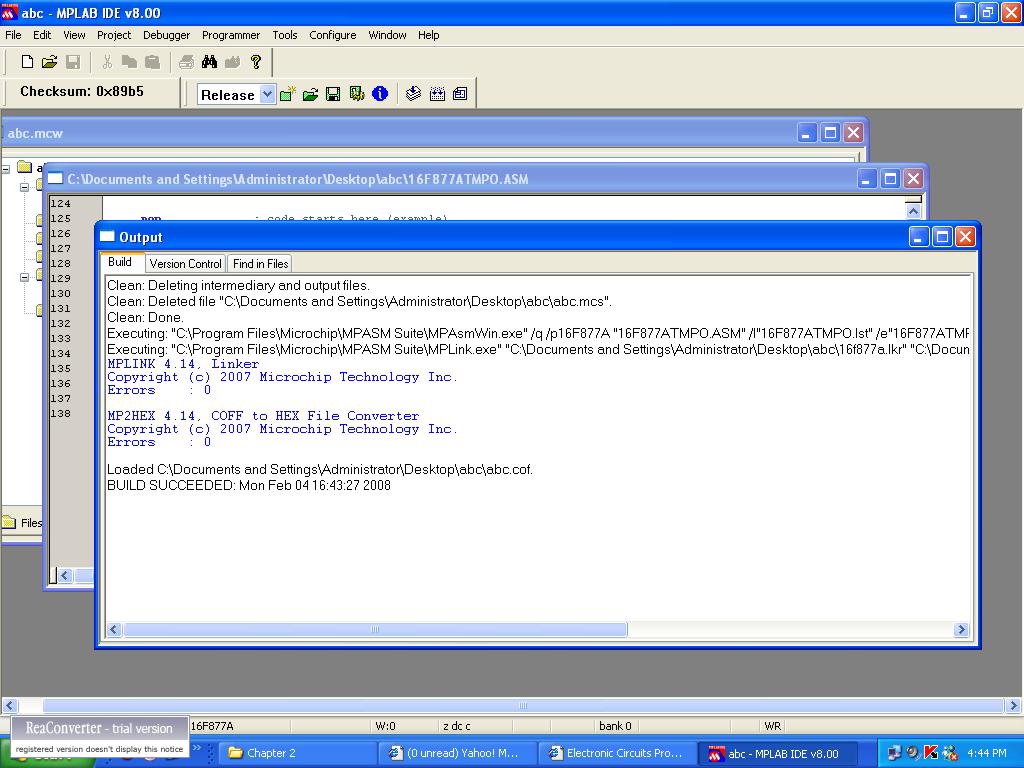This screenshot has height=768, width=1024.
Task: Open the Release build configuration dropdown
Action: coord(267,95)
